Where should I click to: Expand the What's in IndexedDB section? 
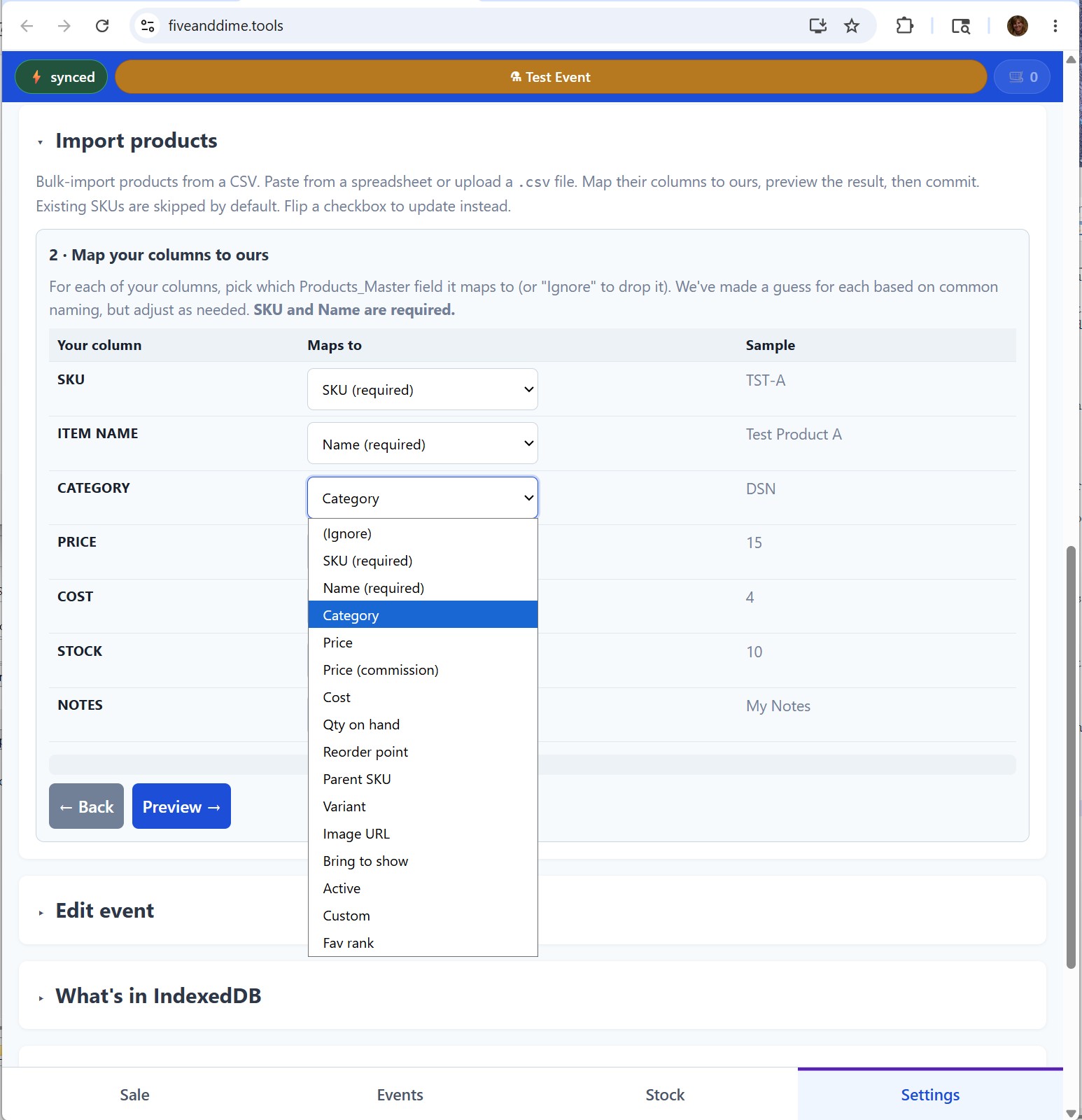[158, 996]
